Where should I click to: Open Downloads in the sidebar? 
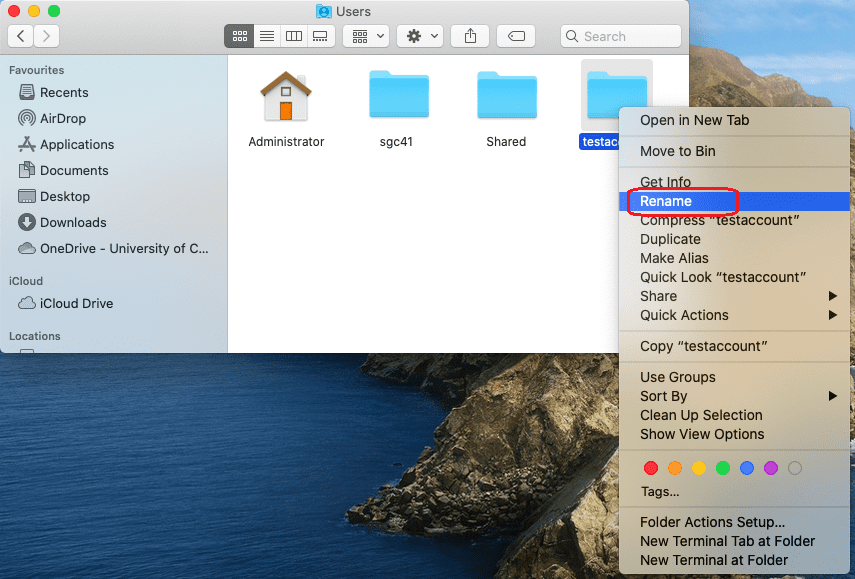(73, 222)
